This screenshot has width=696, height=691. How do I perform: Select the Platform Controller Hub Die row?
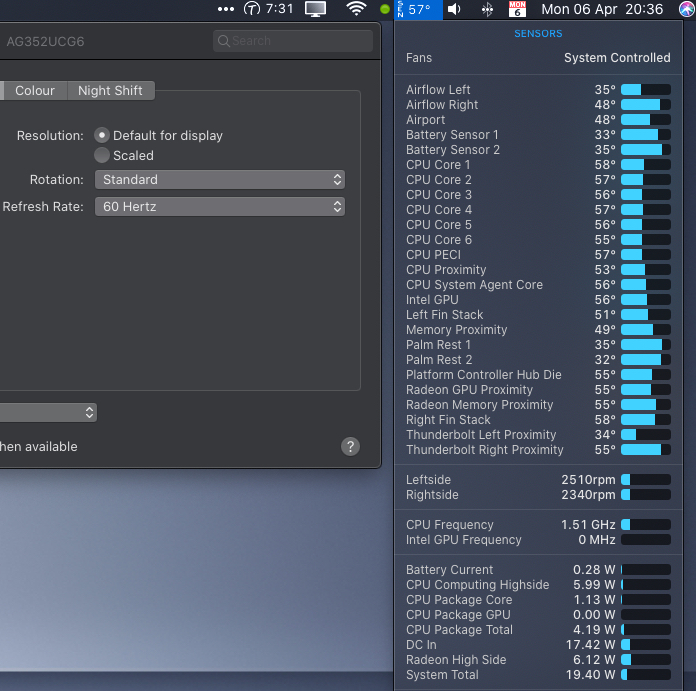tap(538, 375)
